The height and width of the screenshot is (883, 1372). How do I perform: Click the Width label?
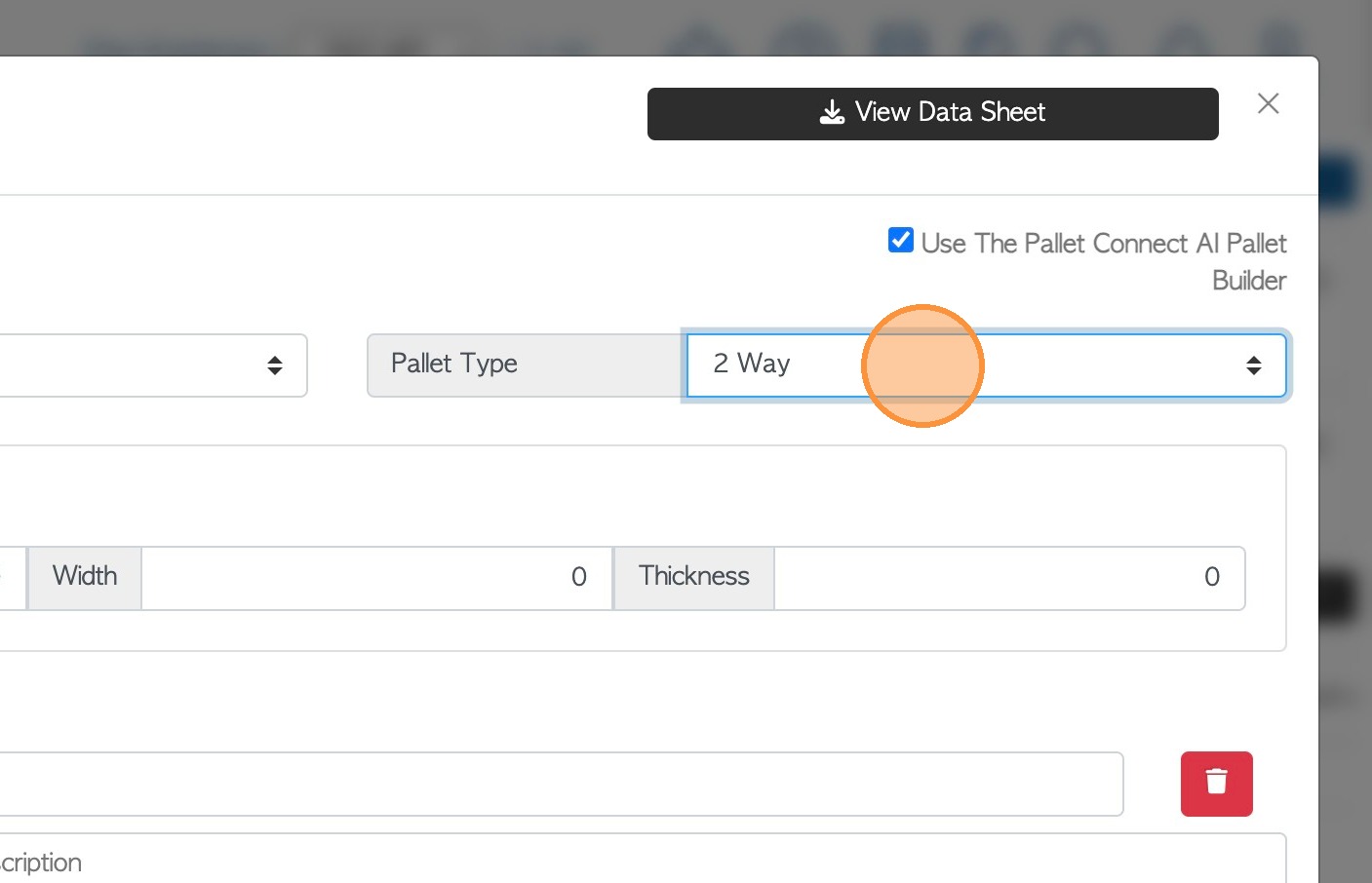(85, 578)
